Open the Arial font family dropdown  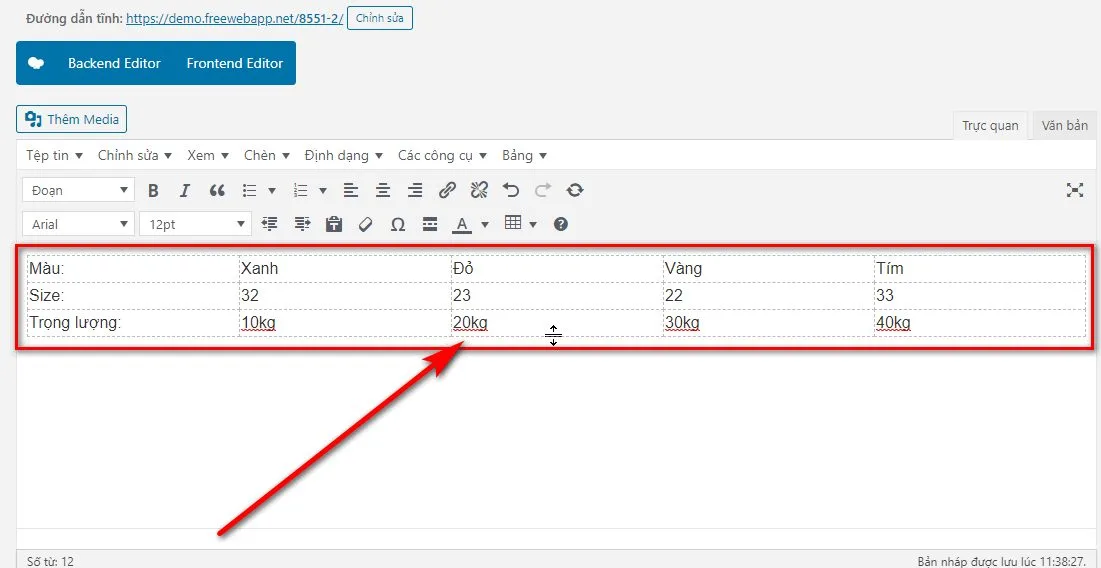point(78,224)
